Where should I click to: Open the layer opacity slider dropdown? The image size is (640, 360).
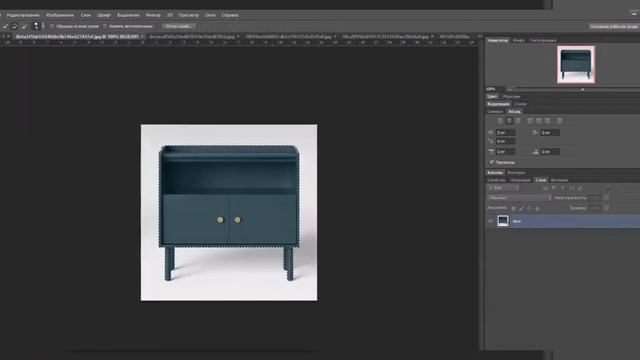click(606, 198)
